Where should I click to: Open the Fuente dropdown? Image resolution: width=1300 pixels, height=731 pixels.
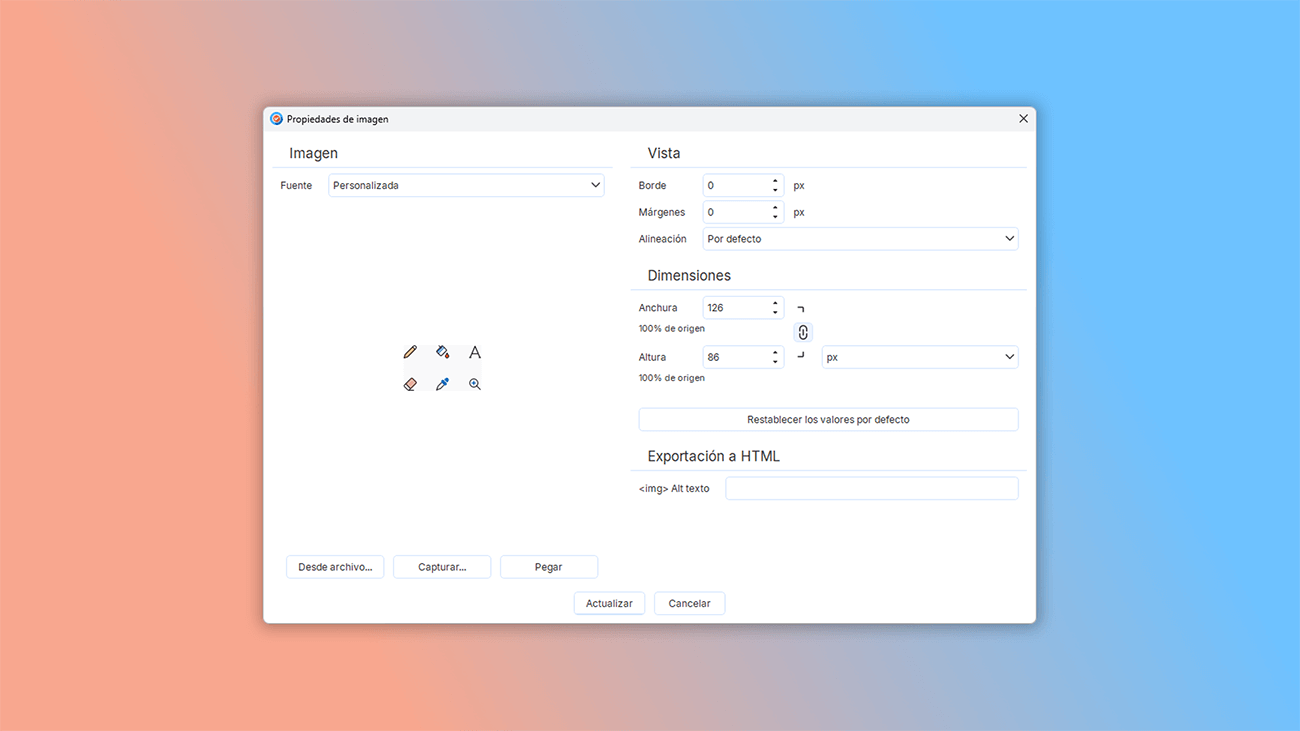(x=466, y=185)
